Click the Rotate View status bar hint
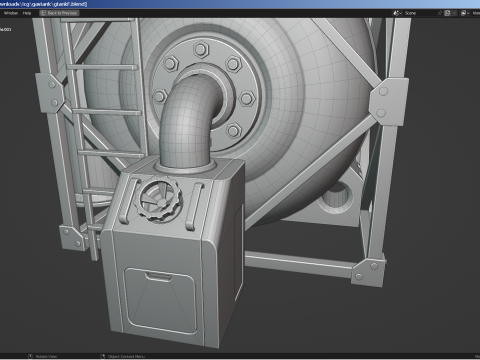Screen dimensions: 480x360 [x=43, y=357]
